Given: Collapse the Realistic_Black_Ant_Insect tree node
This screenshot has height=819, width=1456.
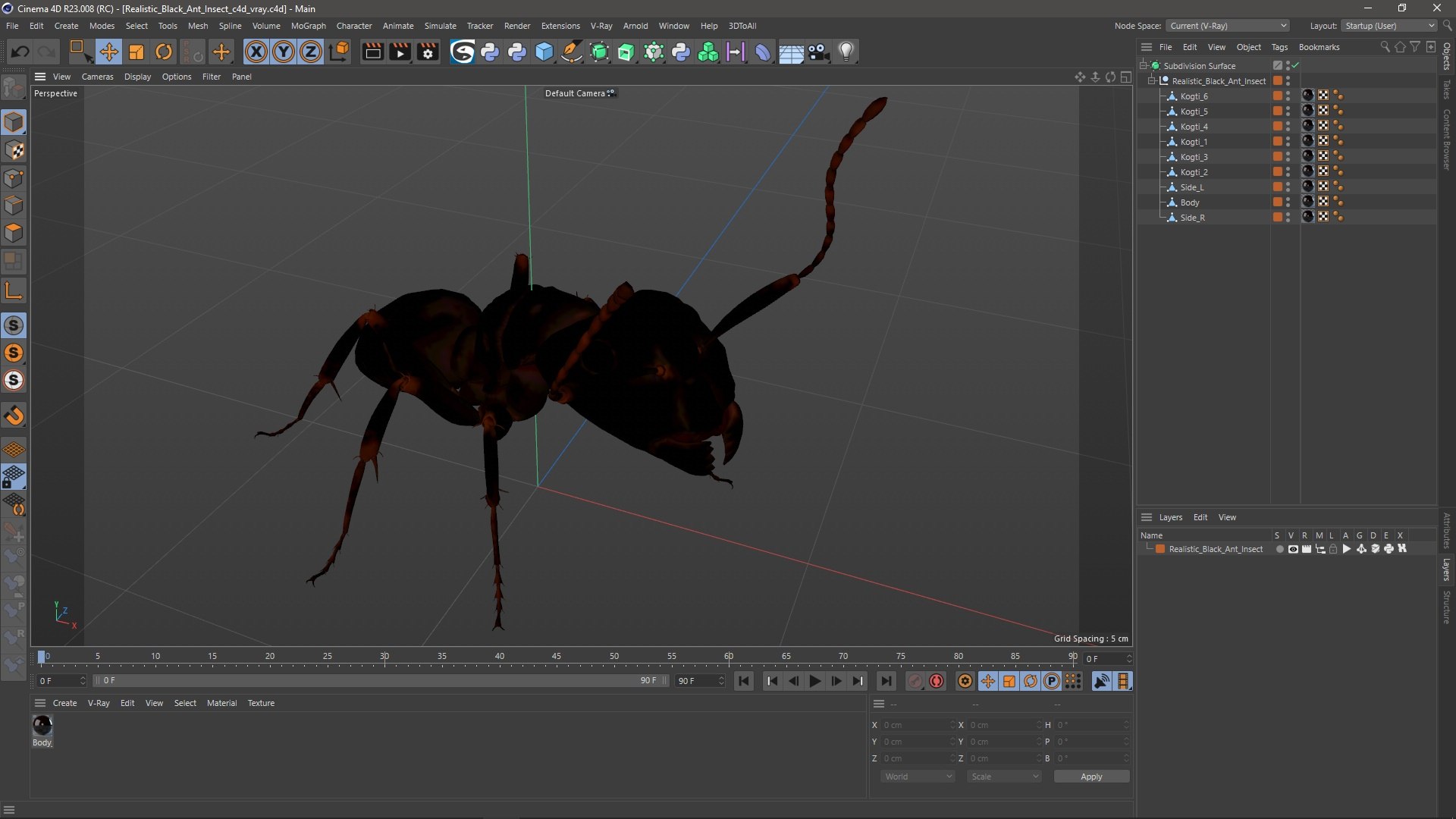Looking at the screenshot, I should coord(1153,80).
